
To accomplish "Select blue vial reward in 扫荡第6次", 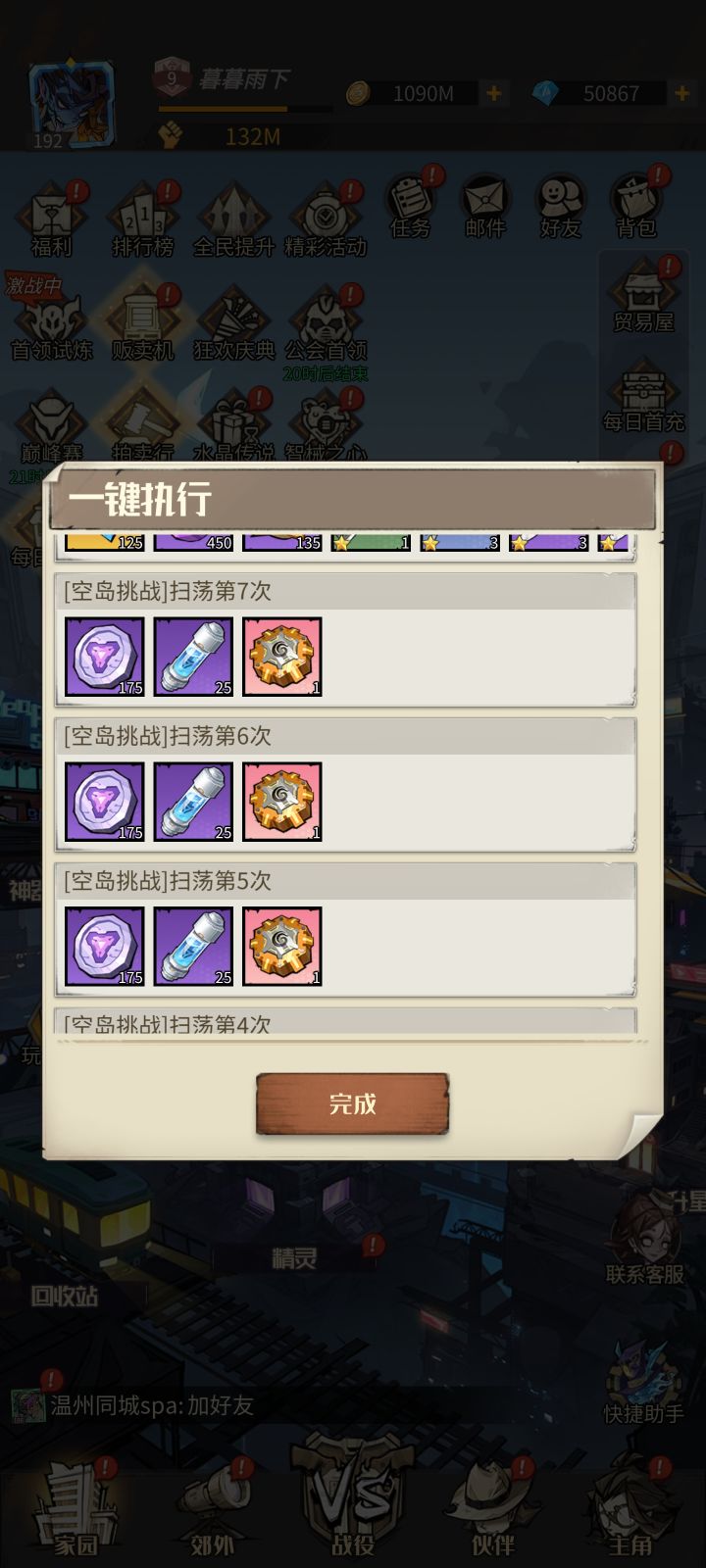I will (193, 802).
